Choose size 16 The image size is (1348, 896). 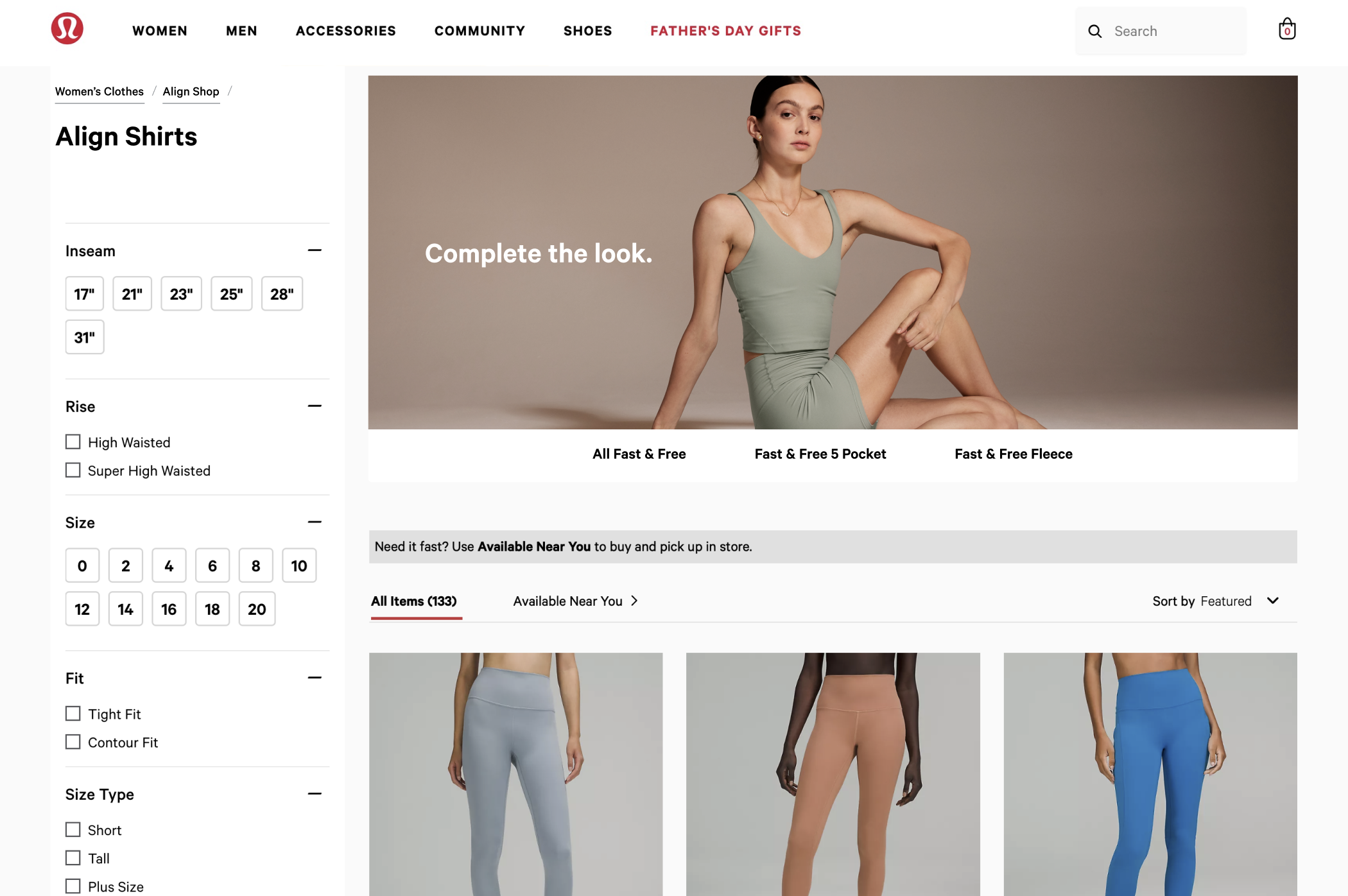click(169, 609)
